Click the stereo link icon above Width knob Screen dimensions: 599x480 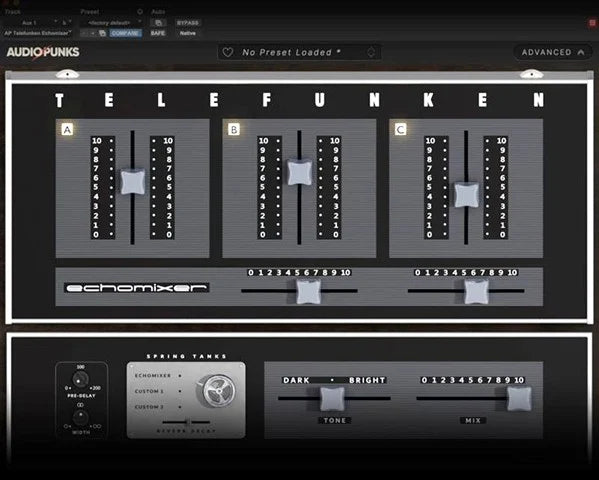[x=81, y=405]
